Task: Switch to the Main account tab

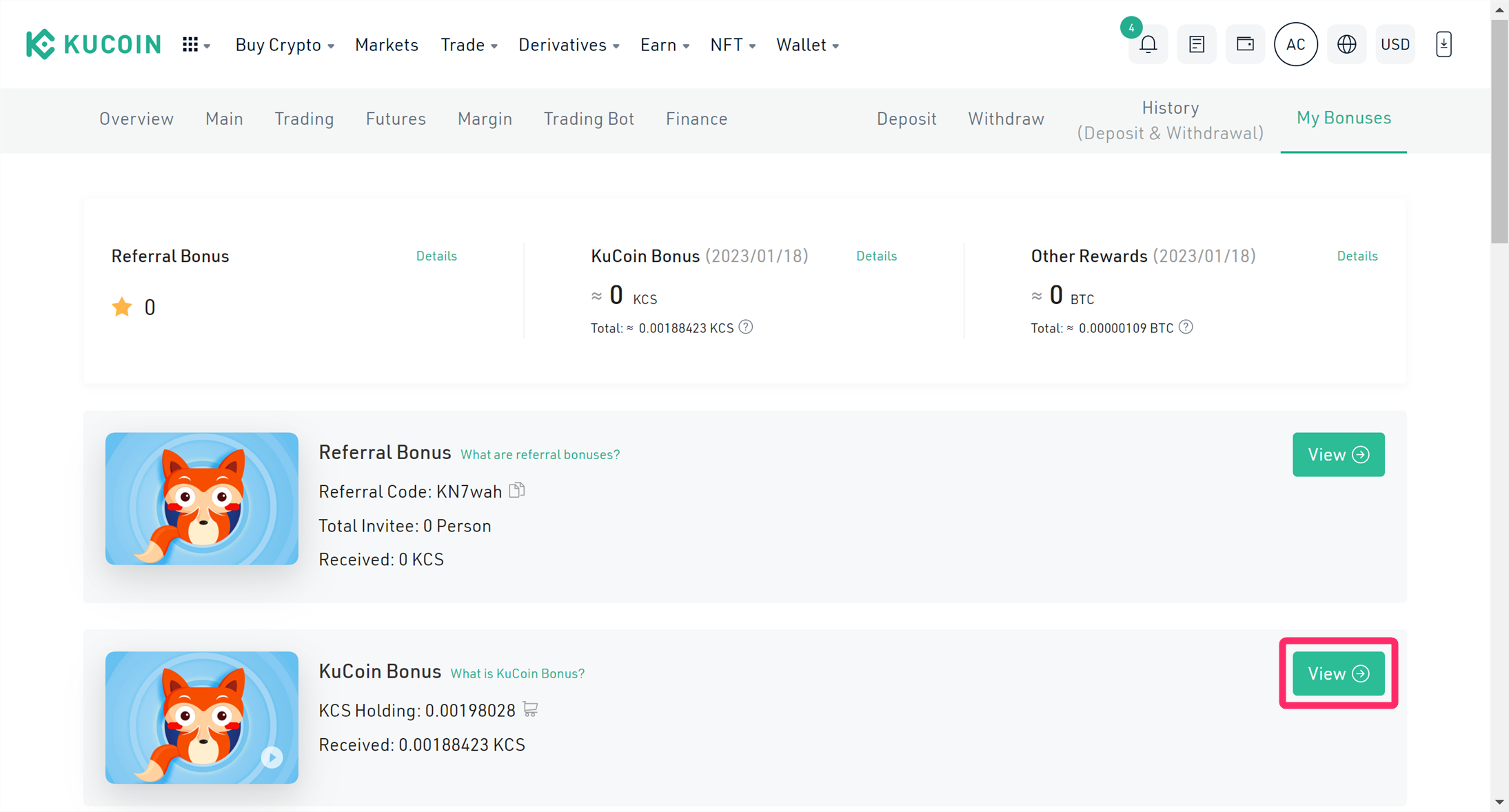Action: pyautogui.click(x=224, y=119)
